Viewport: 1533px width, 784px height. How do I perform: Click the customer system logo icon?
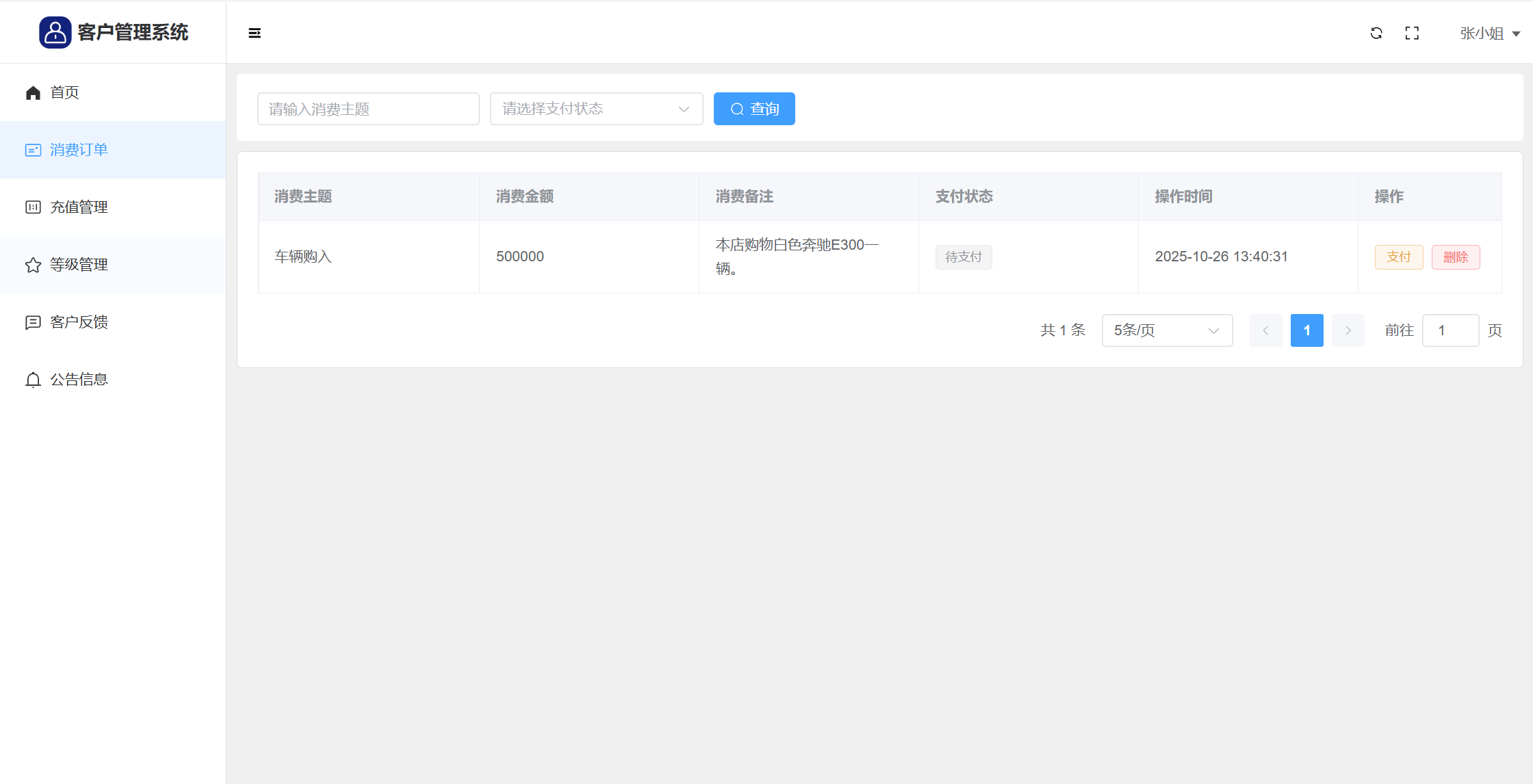55,32
